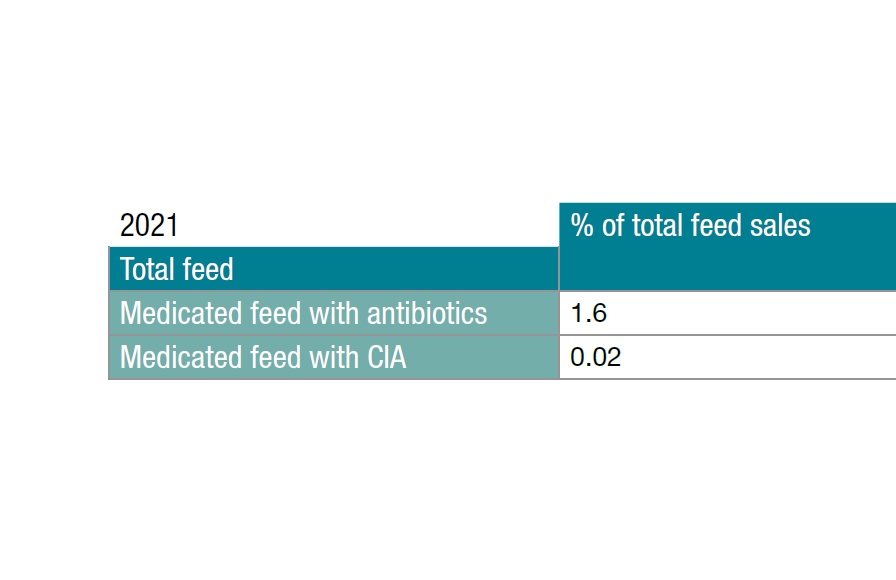
Task: Click the 0.02 value cell
Action: pyautogui.click(x=596, y=357)
